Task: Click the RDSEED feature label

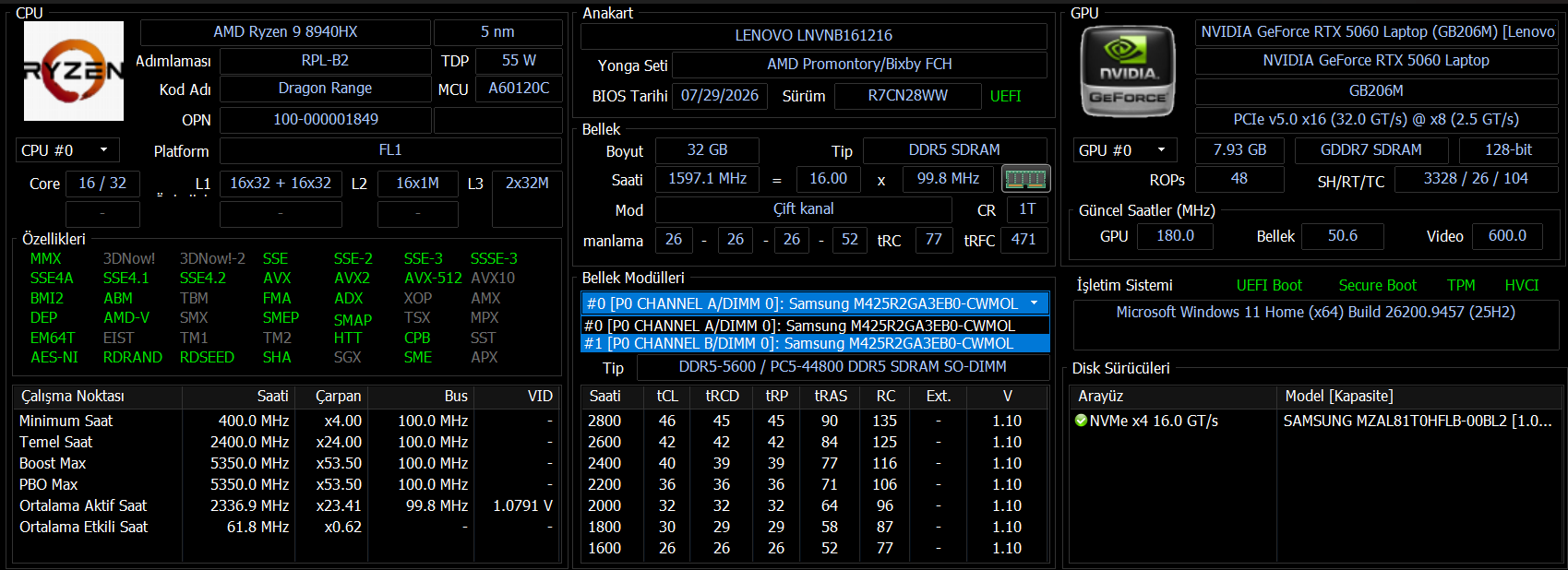Action: pos(207,357)
